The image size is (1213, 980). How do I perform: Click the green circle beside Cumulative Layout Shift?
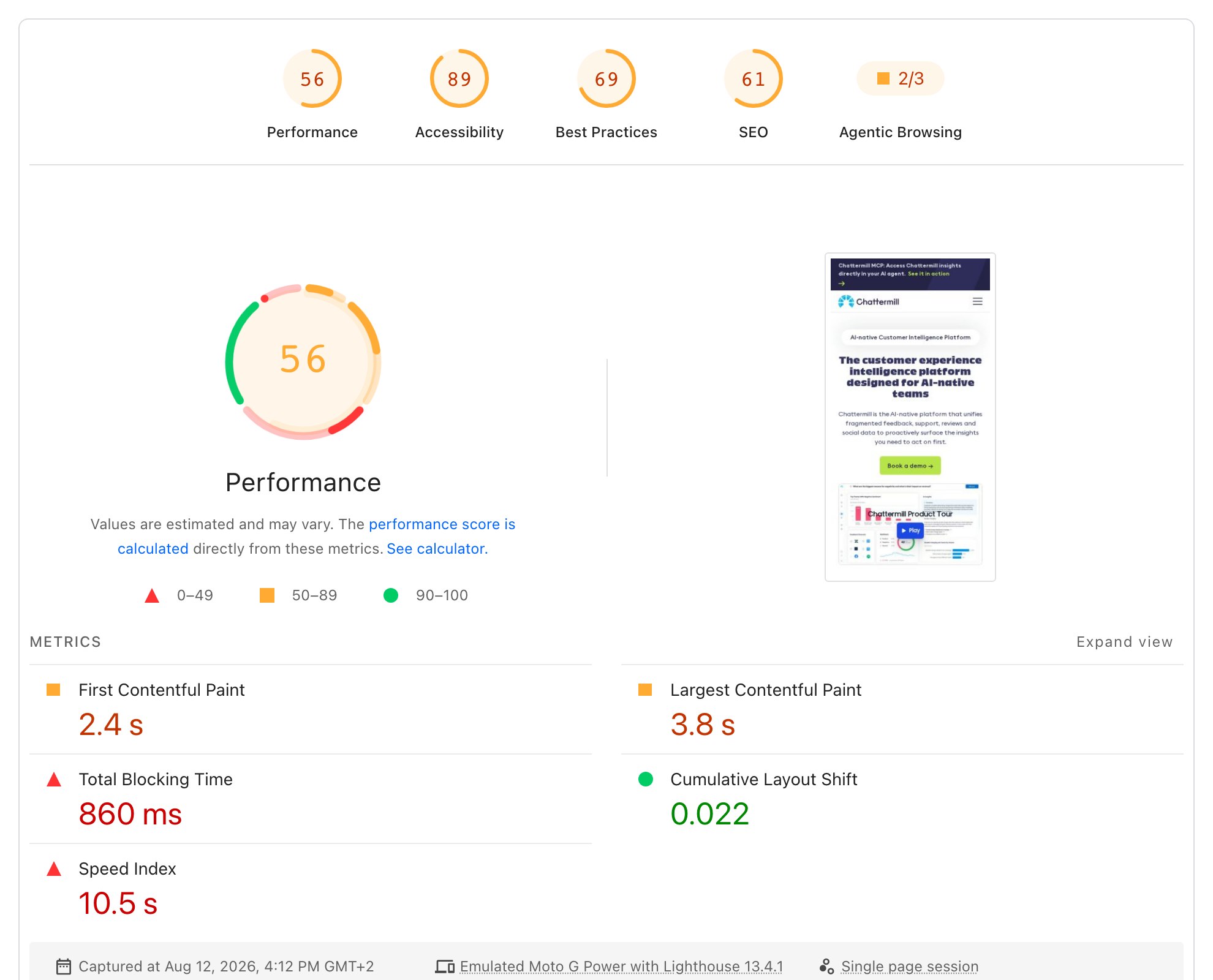(x=646, y=779)
